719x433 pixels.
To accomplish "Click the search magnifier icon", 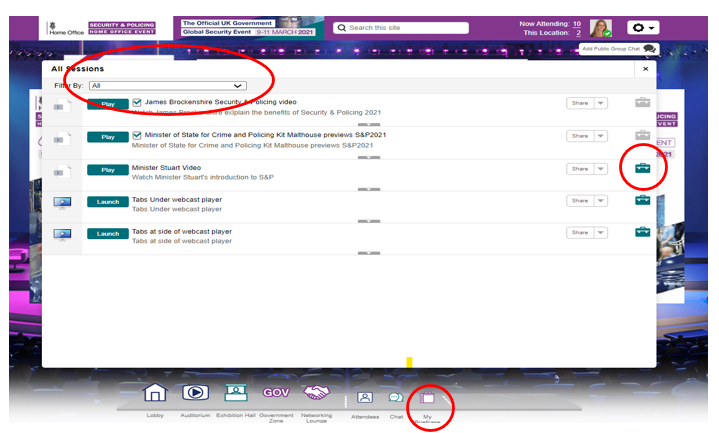I will click(342, 28).
